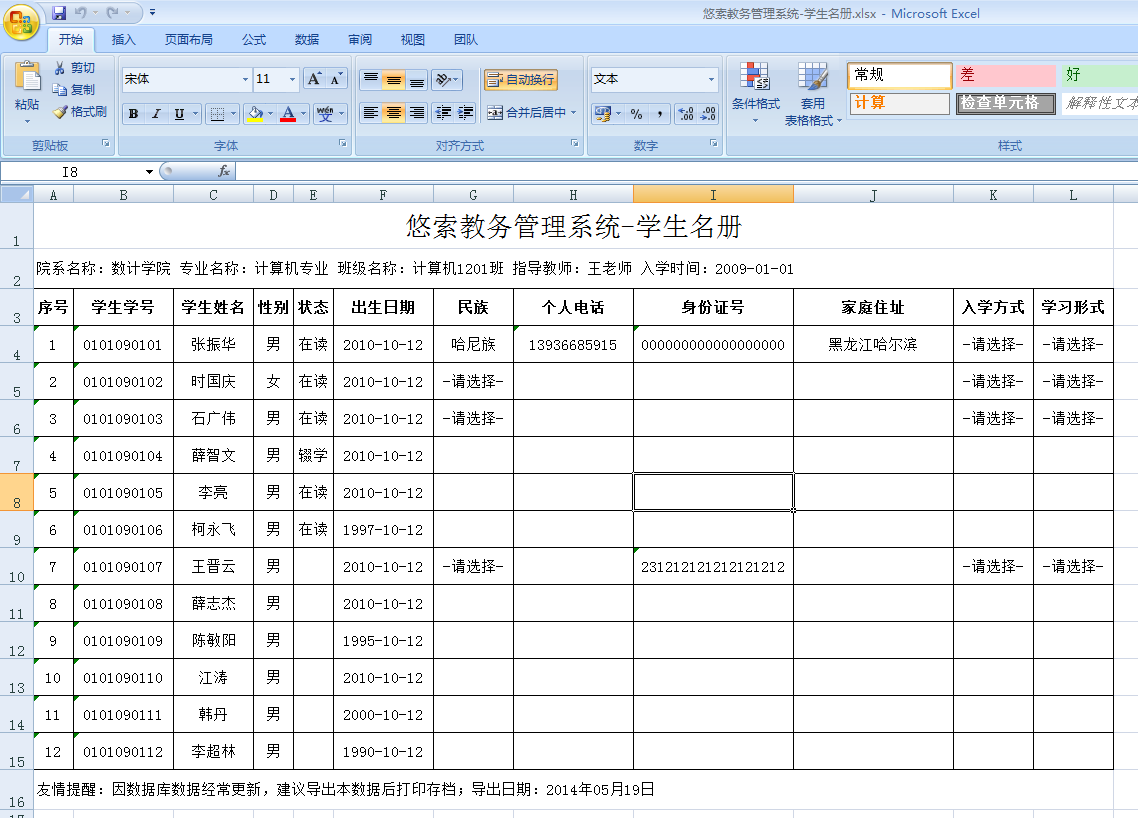Toggle 自动换行 wrap text

coord(520,79)
